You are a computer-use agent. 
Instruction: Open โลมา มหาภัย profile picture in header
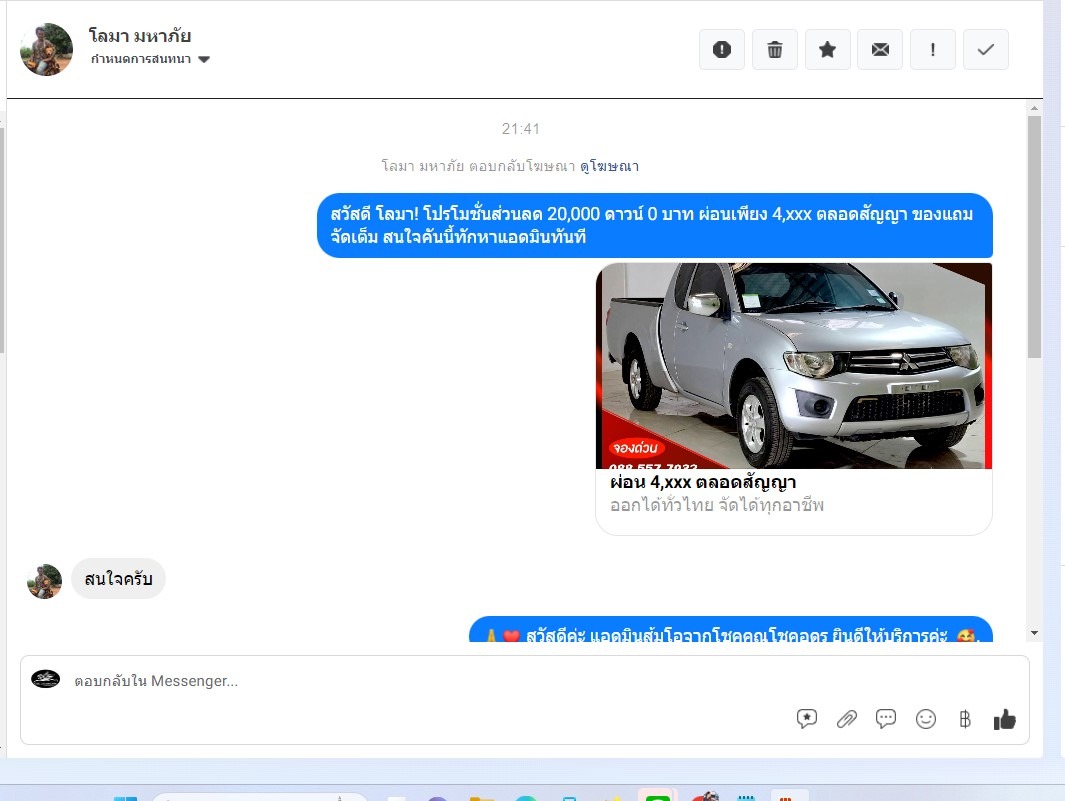point(46,49)
